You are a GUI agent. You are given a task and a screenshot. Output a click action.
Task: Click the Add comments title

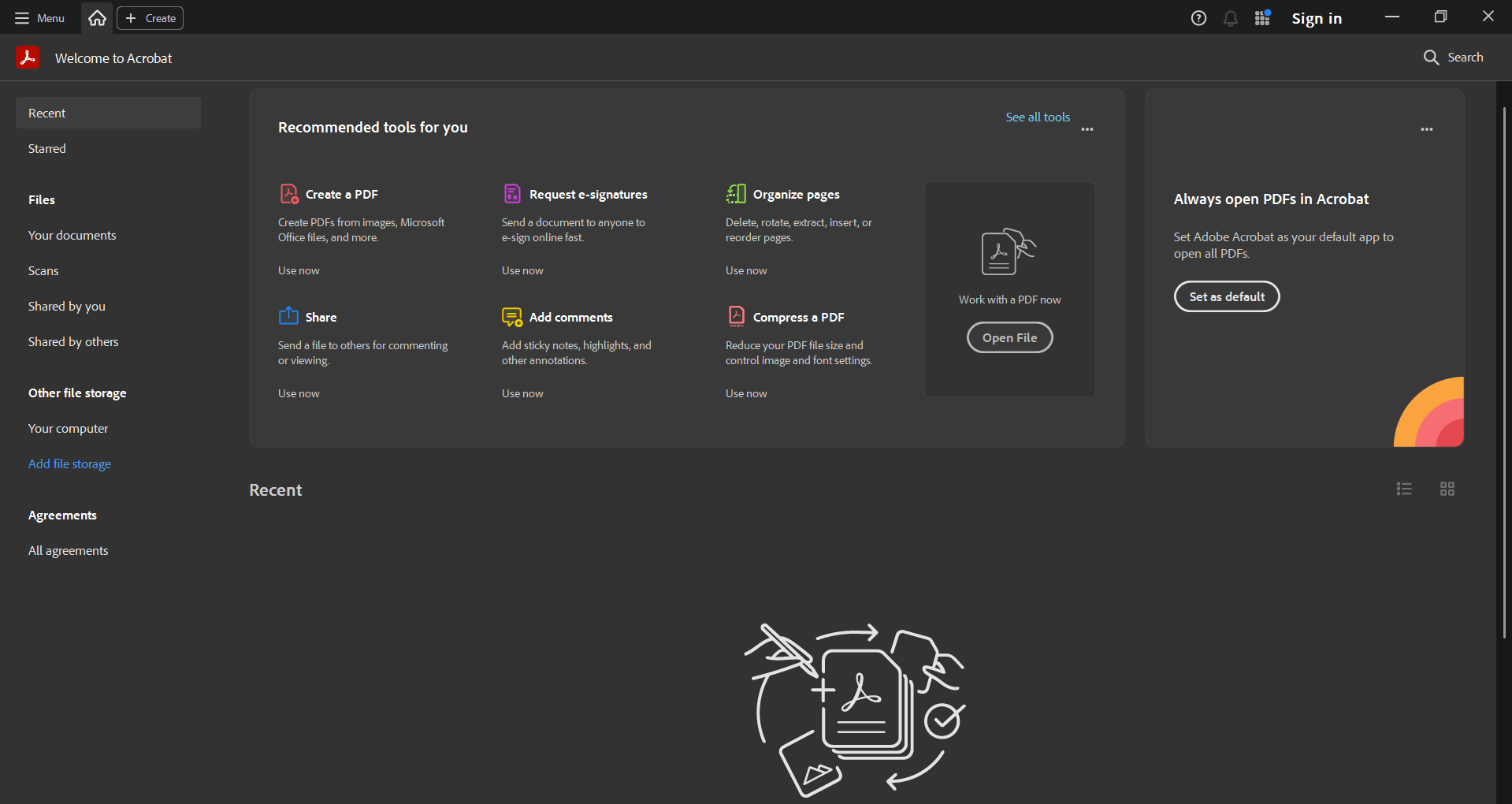click(570, 317)
